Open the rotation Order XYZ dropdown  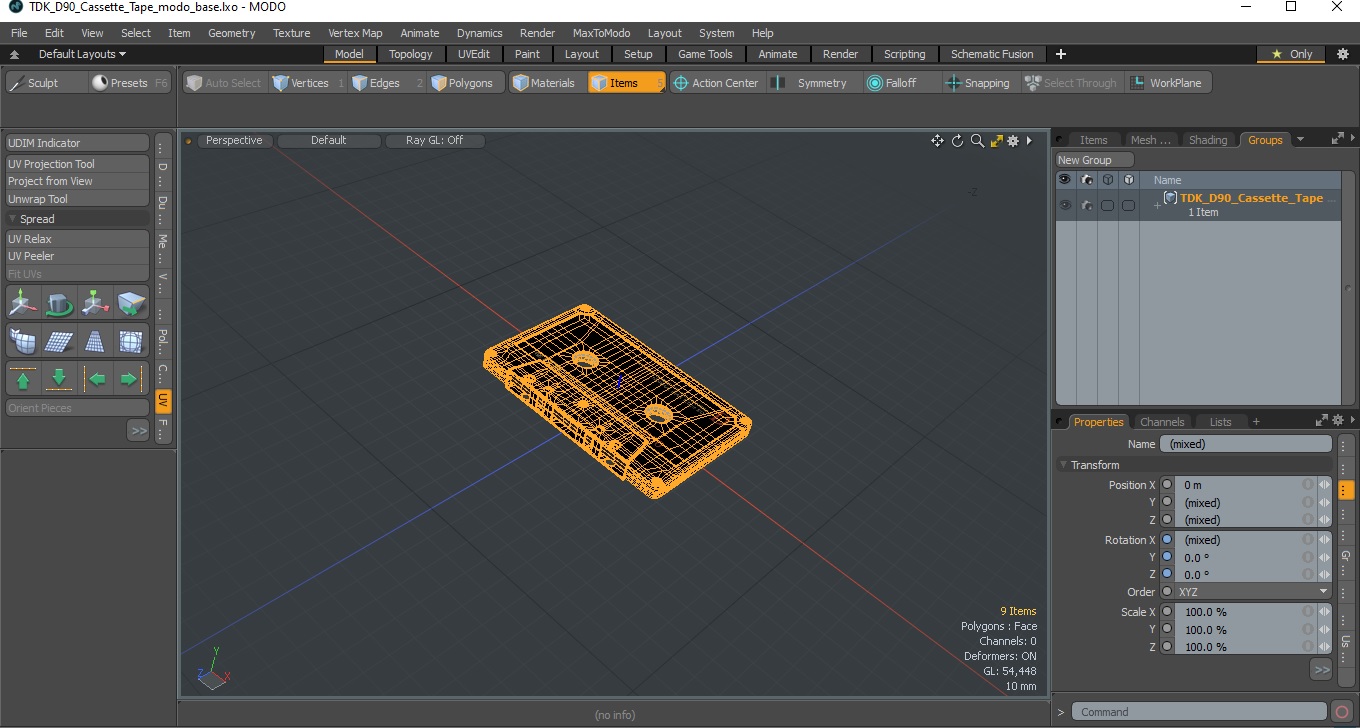click(x=1254, y=592)
